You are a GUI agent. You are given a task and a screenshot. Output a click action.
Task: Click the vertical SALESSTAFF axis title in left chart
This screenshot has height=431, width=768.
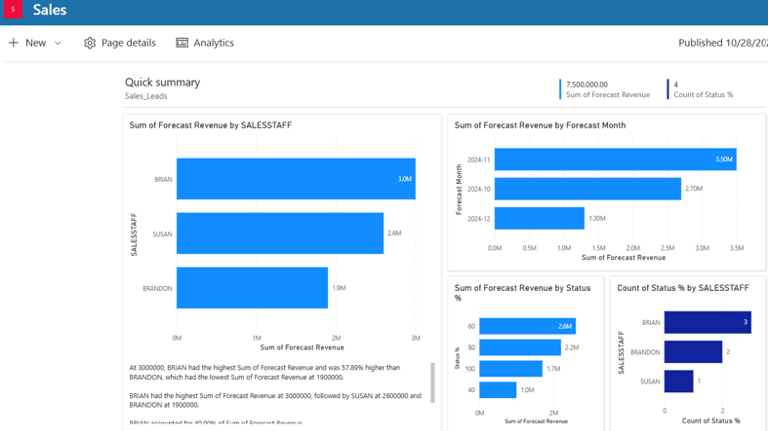click(134, 235)
